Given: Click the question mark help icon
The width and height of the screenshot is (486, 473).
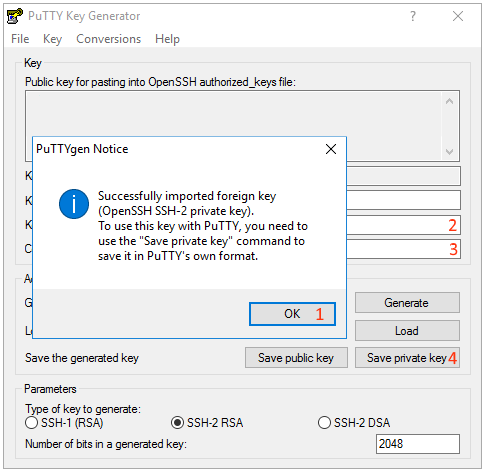Looking at the screenshot, I should (413, 16).
